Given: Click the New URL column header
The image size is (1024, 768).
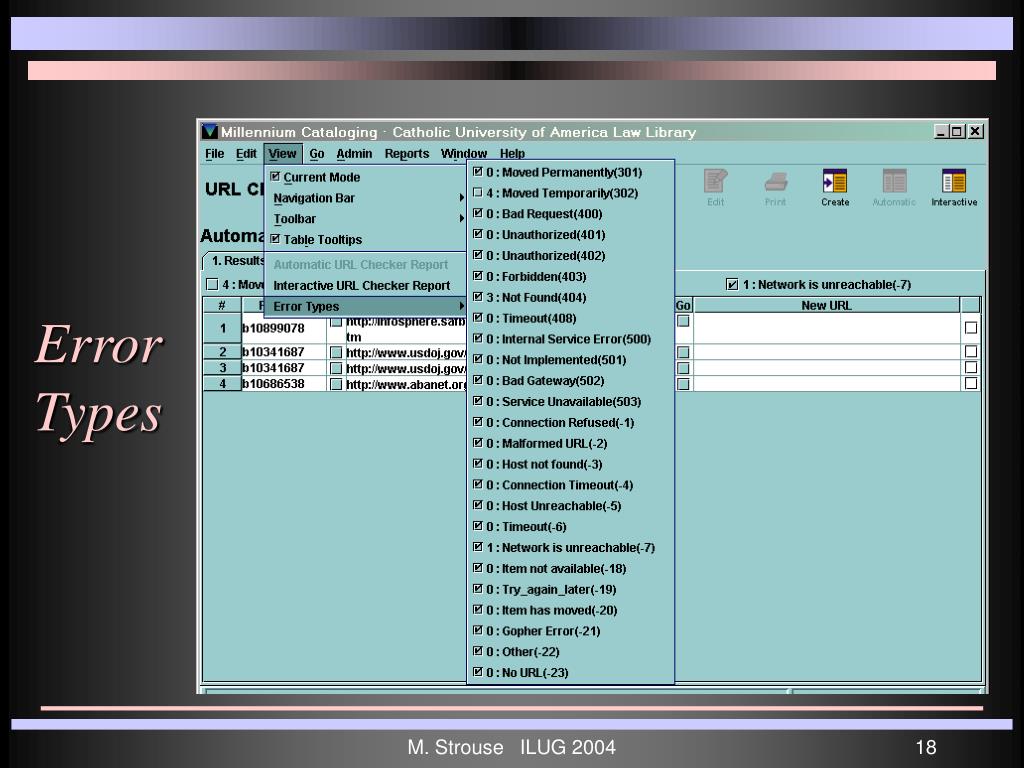Looking at the screenshot, I should point(826,305).
